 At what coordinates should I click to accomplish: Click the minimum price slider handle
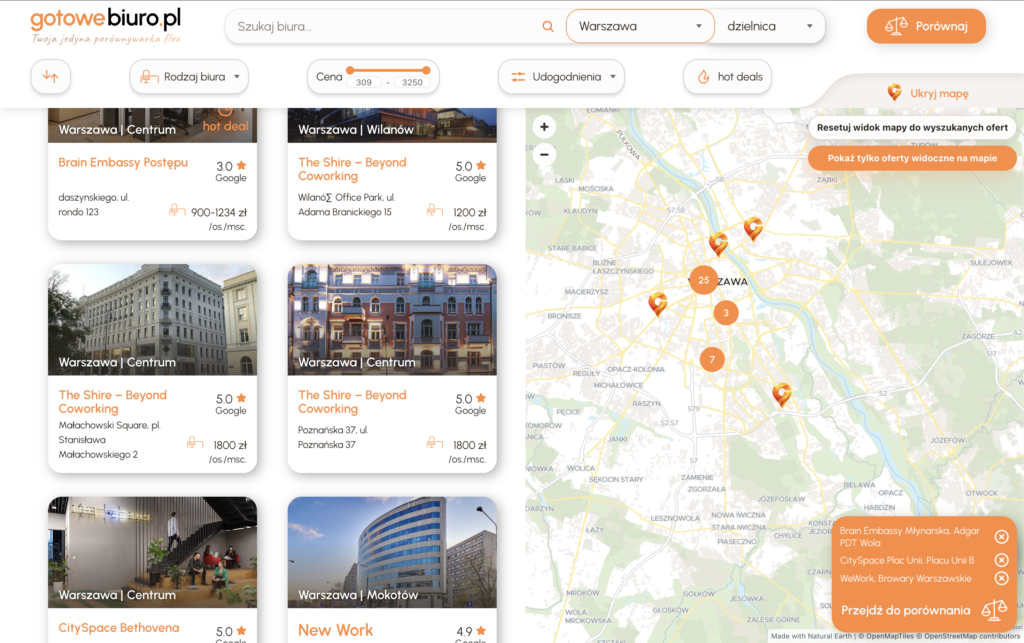[x=350, y=70]
